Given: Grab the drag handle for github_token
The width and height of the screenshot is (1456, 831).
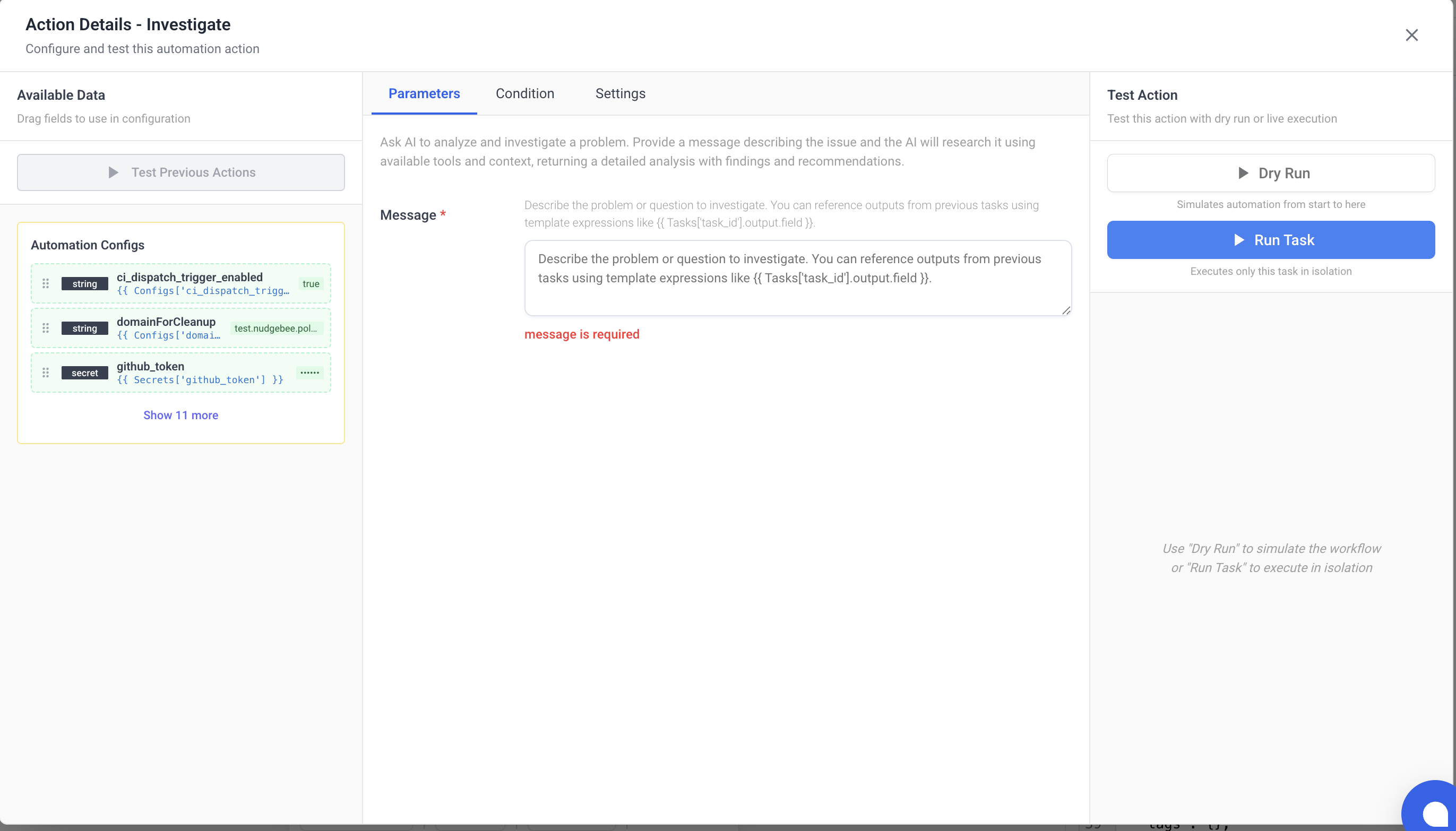Looking at the screenshot, I should tap(46, 372).
